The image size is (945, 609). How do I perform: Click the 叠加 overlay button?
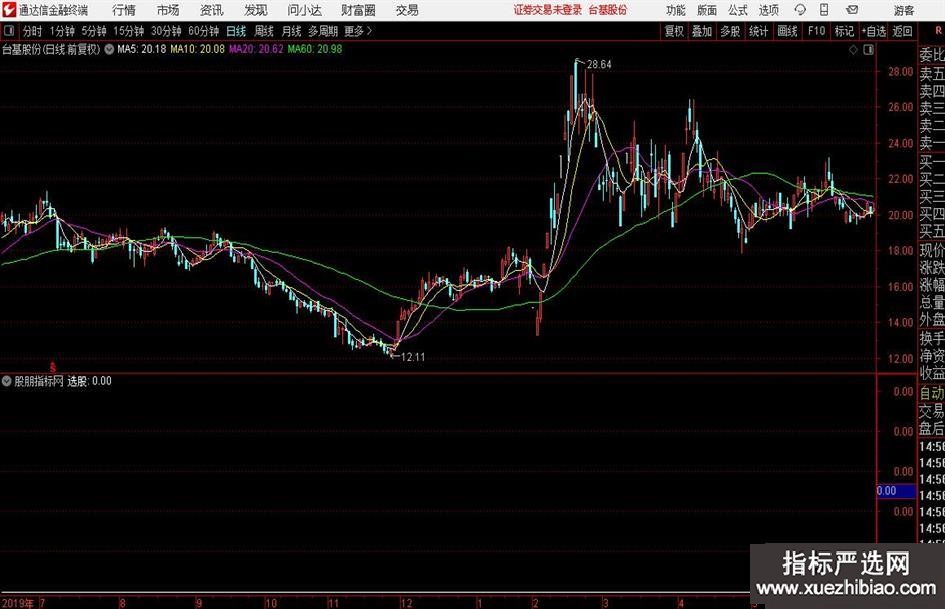(702, 31)
